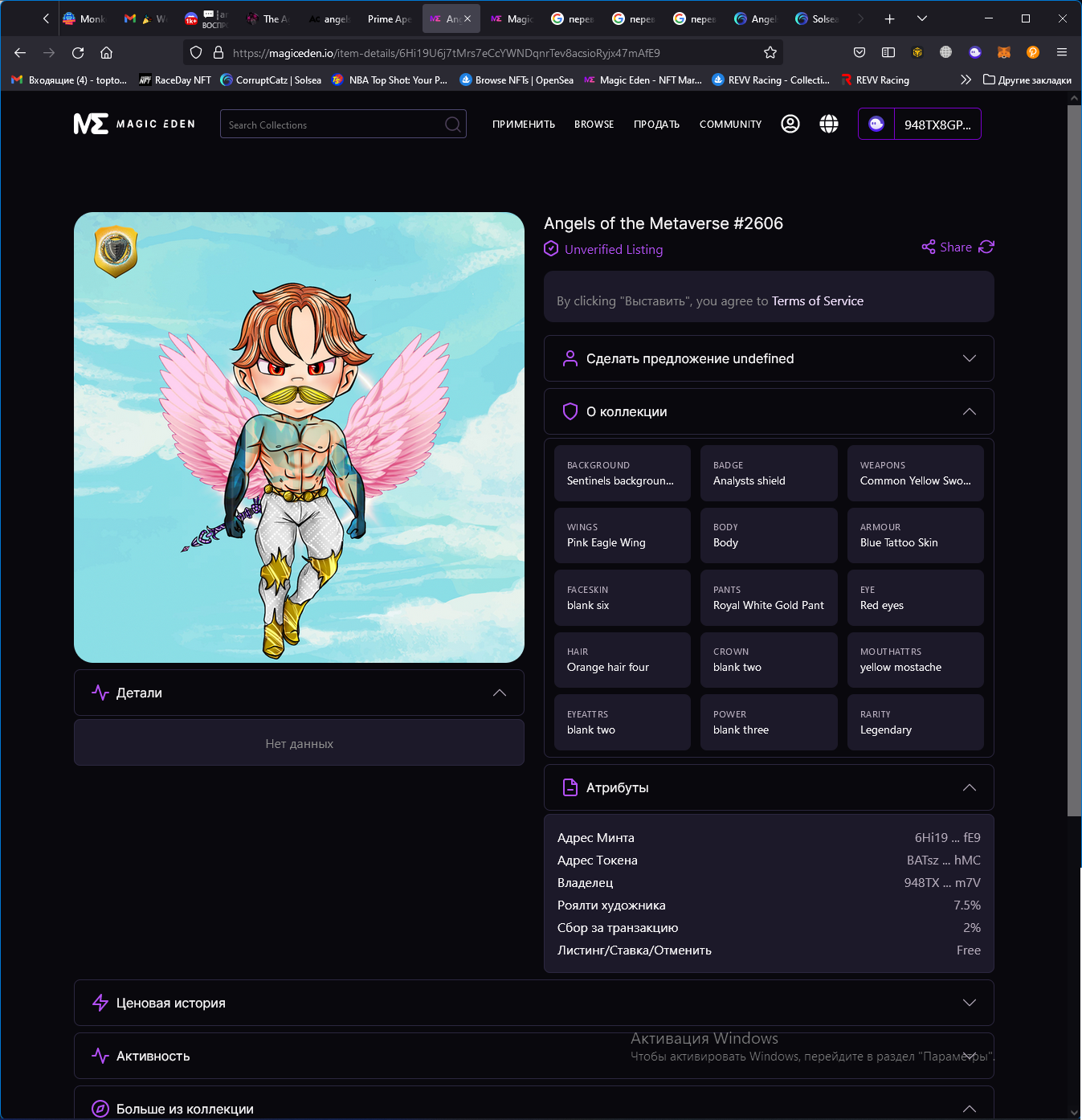
Task: Go forward using the browser forward arrow
Action: point(49,53)
